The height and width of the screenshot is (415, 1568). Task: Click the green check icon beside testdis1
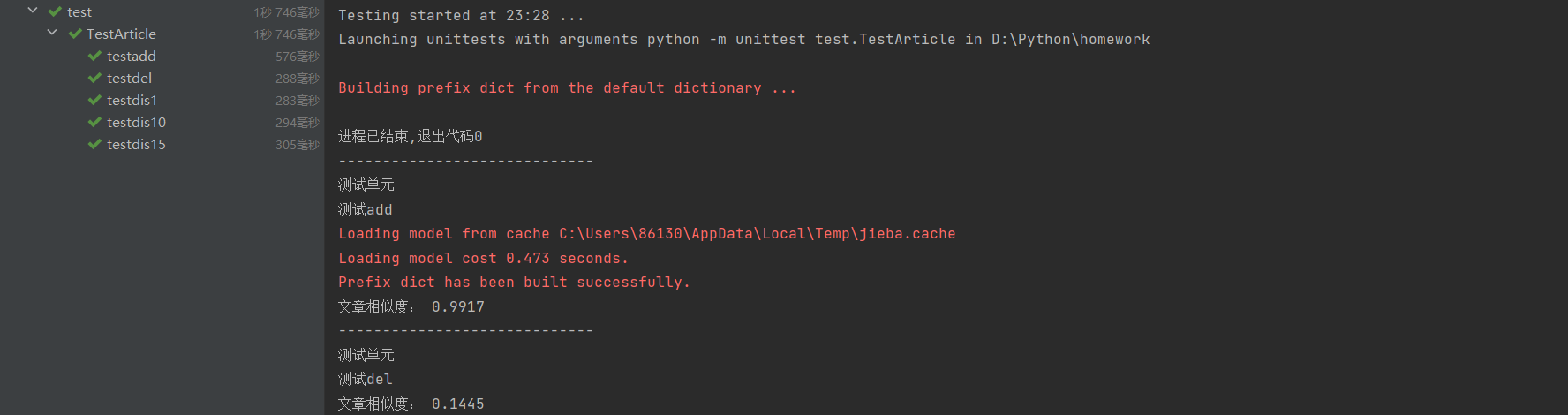pos(94,101)
